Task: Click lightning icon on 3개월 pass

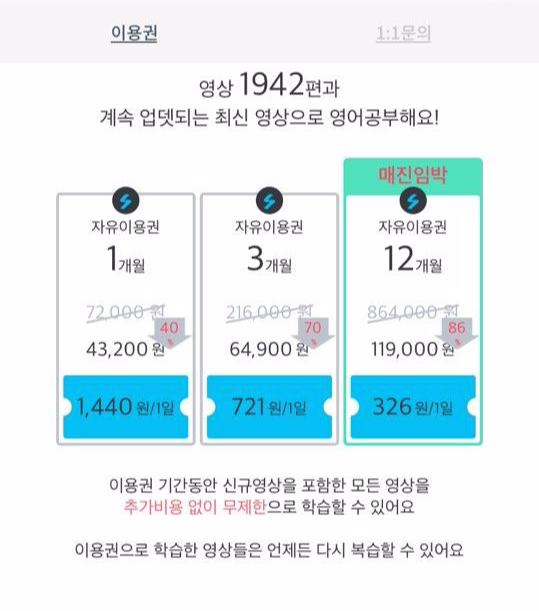Action: click(269, 201)
